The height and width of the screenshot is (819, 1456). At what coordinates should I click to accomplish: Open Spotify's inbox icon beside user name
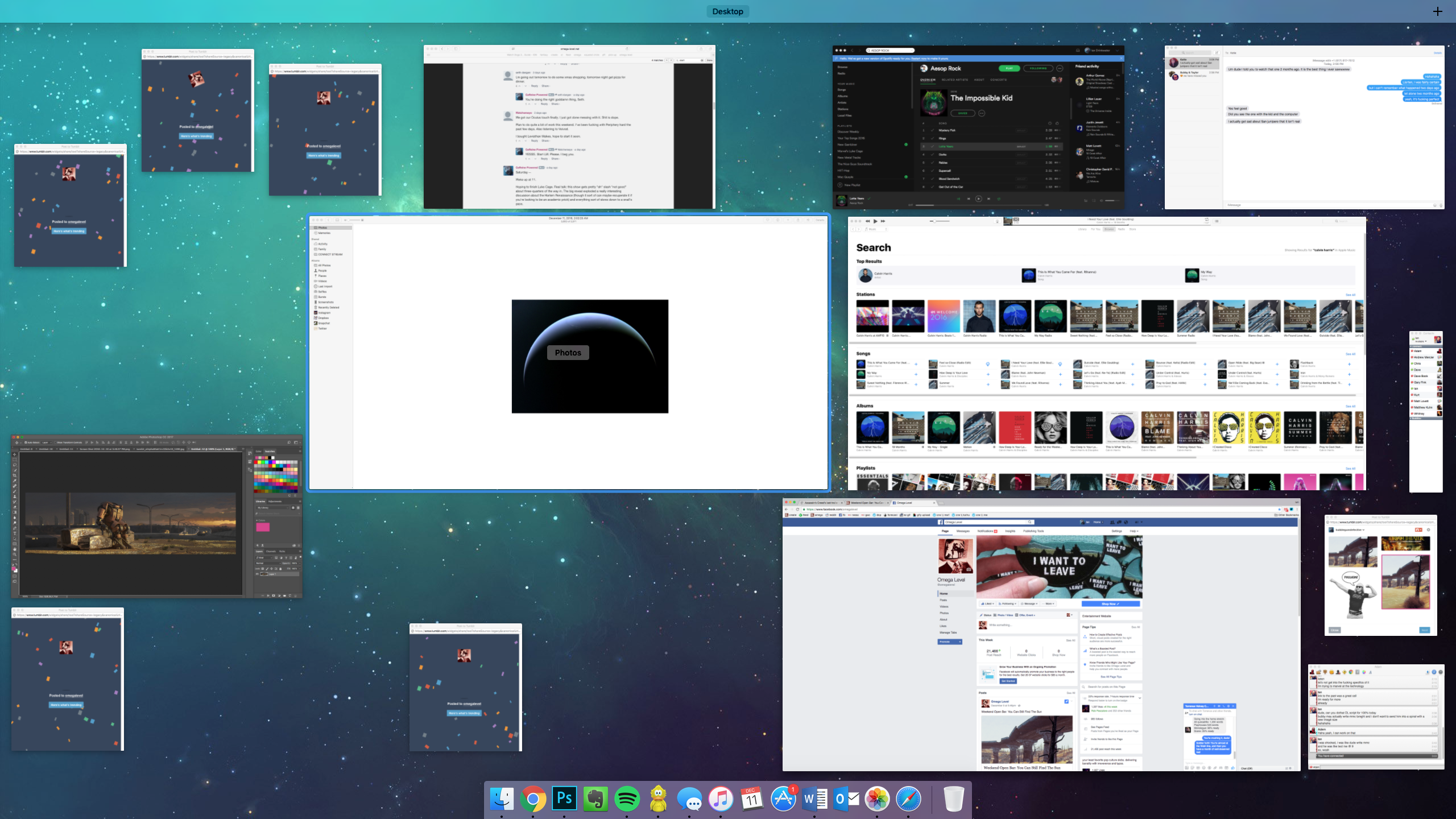click(x=1078, y=51)
